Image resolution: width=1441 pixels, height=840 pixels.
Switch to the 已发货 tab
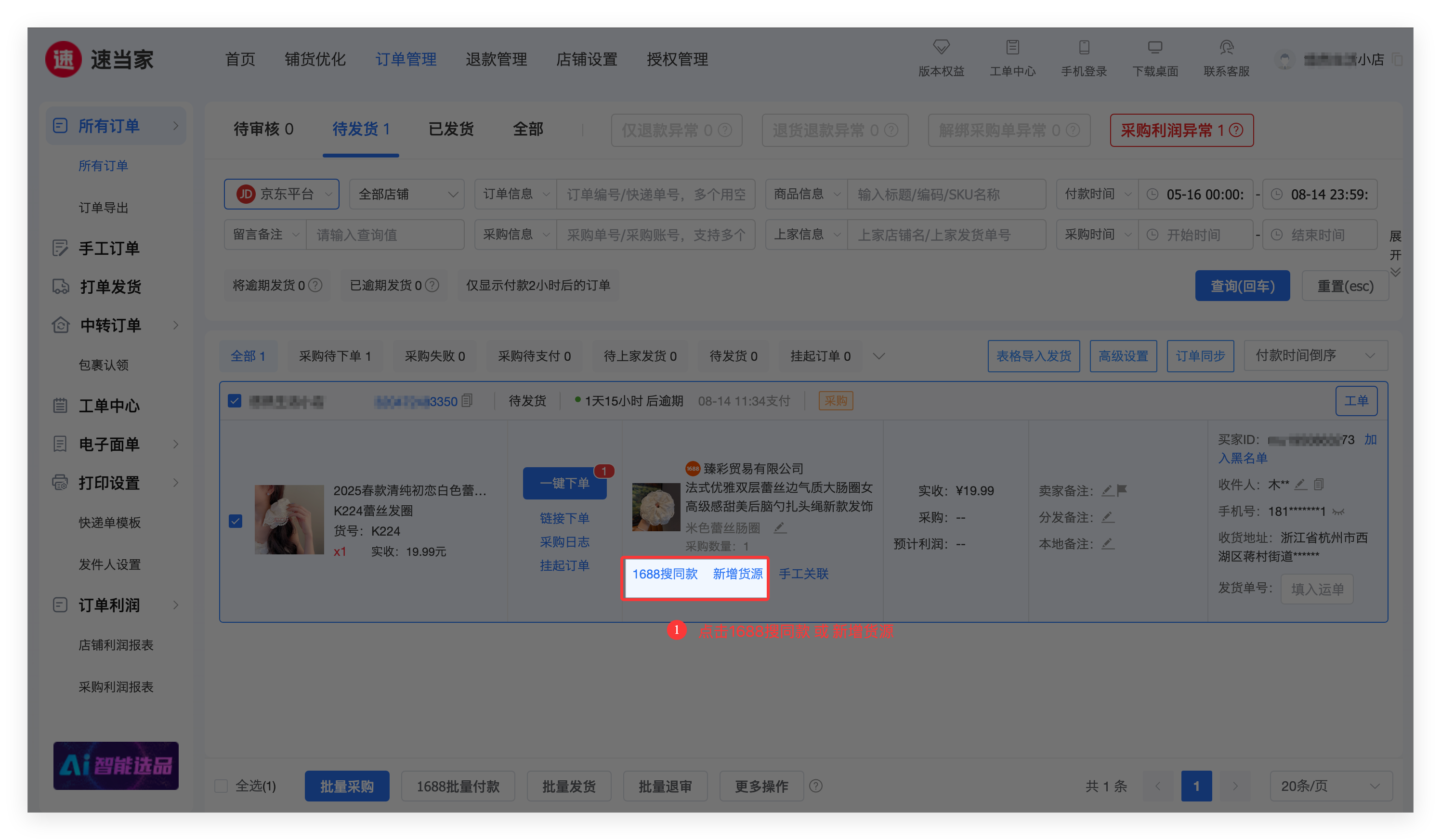tap(451, 129)
